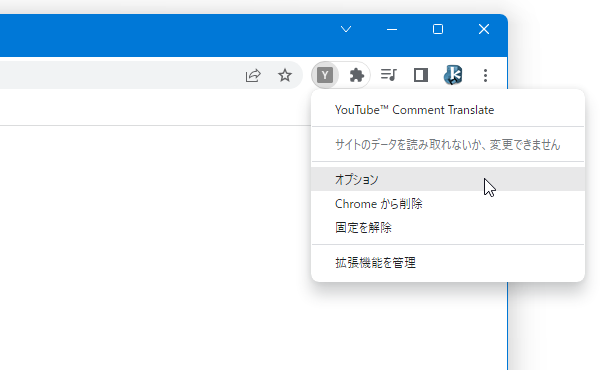Viewport: 600px width, 370px height.
Task: Open the media controls playlist icon
Action: pyautogui.click(x=389, y=75)
